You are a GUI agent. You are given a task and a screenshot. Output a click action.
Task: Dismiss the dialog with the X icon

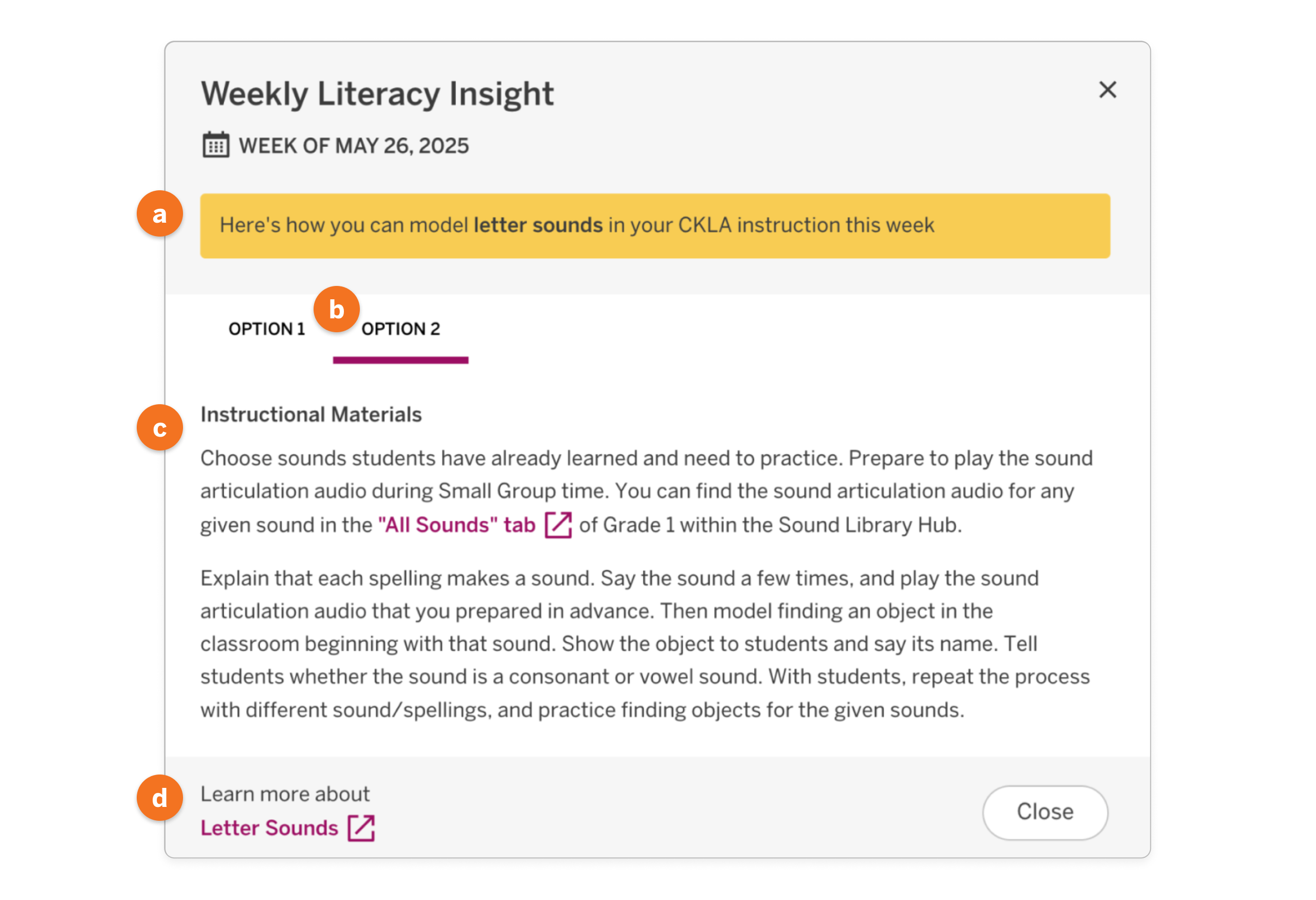[1107, 89]
